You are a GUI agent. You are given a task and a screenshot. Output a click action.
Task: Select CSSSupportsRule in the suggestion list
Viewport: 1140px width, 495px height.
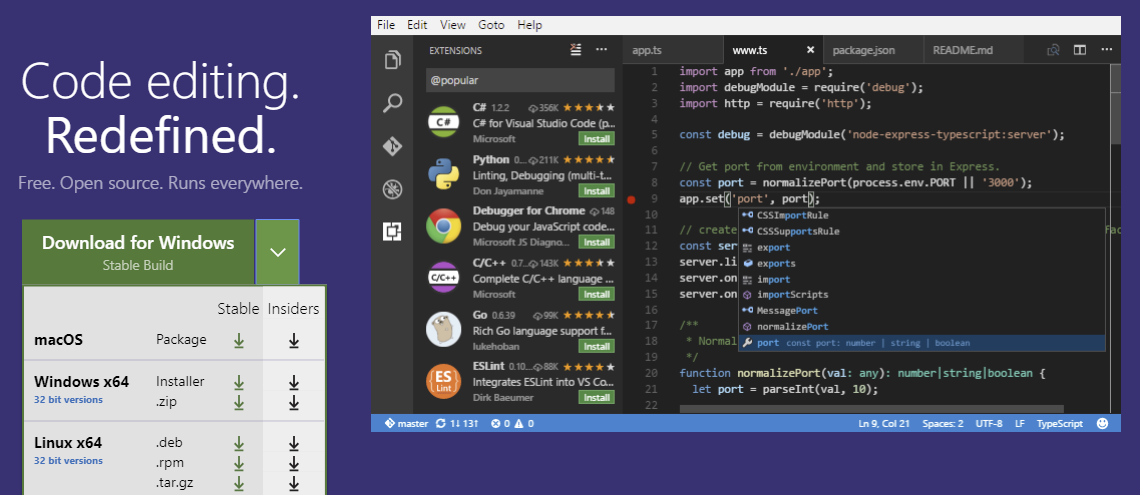(x=922, y=231)
